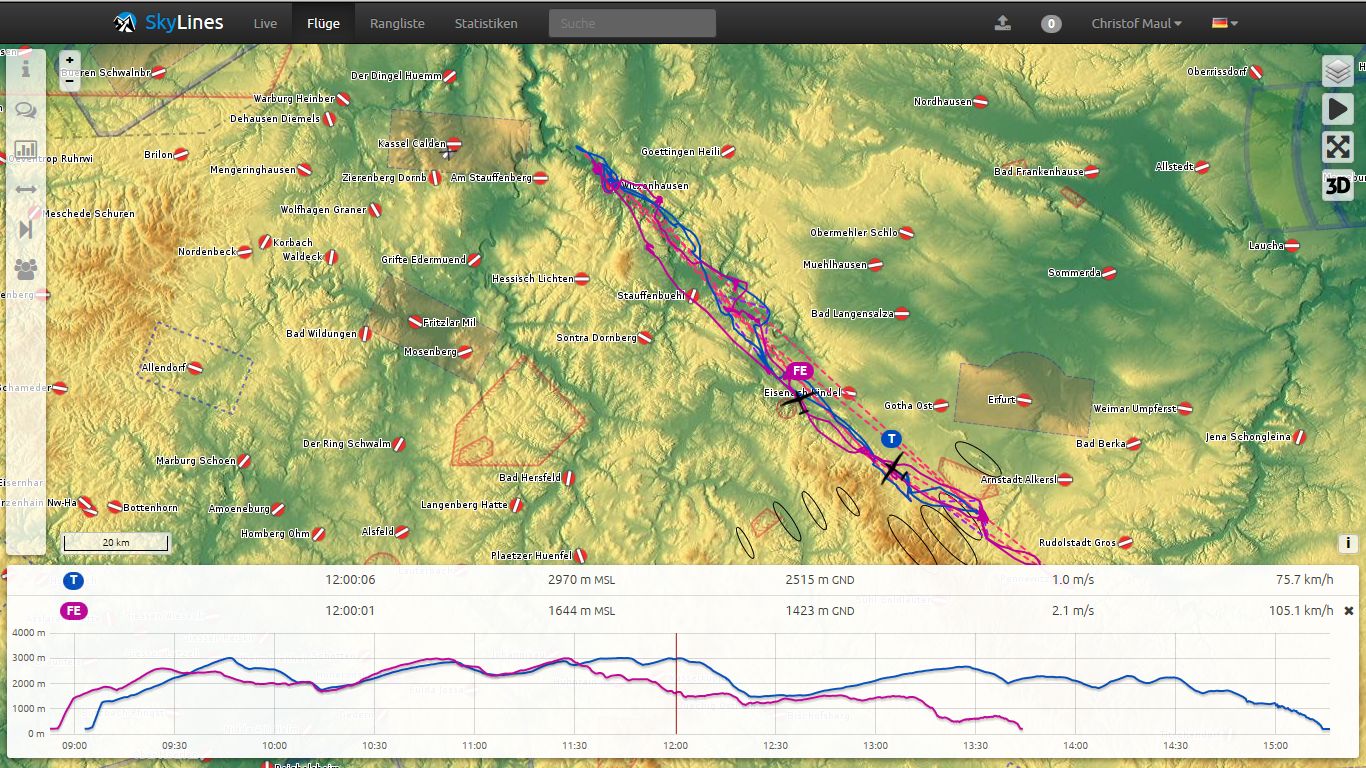The width and height of the screenshot is (1366, 768).
Task: Click the 13:00 label on barogram axis
Action: pyautogui.click(x=876, y=745)
